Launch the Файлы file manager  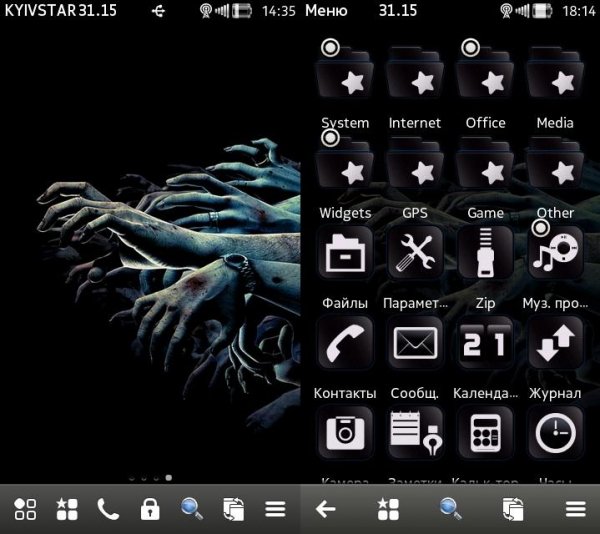[x=345, y=252]
